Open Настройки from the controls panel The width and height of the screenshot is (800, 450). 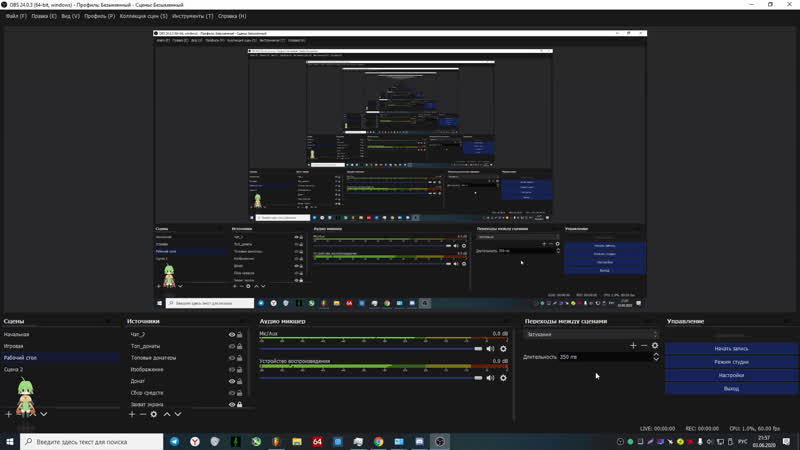[x=731, y=375]
